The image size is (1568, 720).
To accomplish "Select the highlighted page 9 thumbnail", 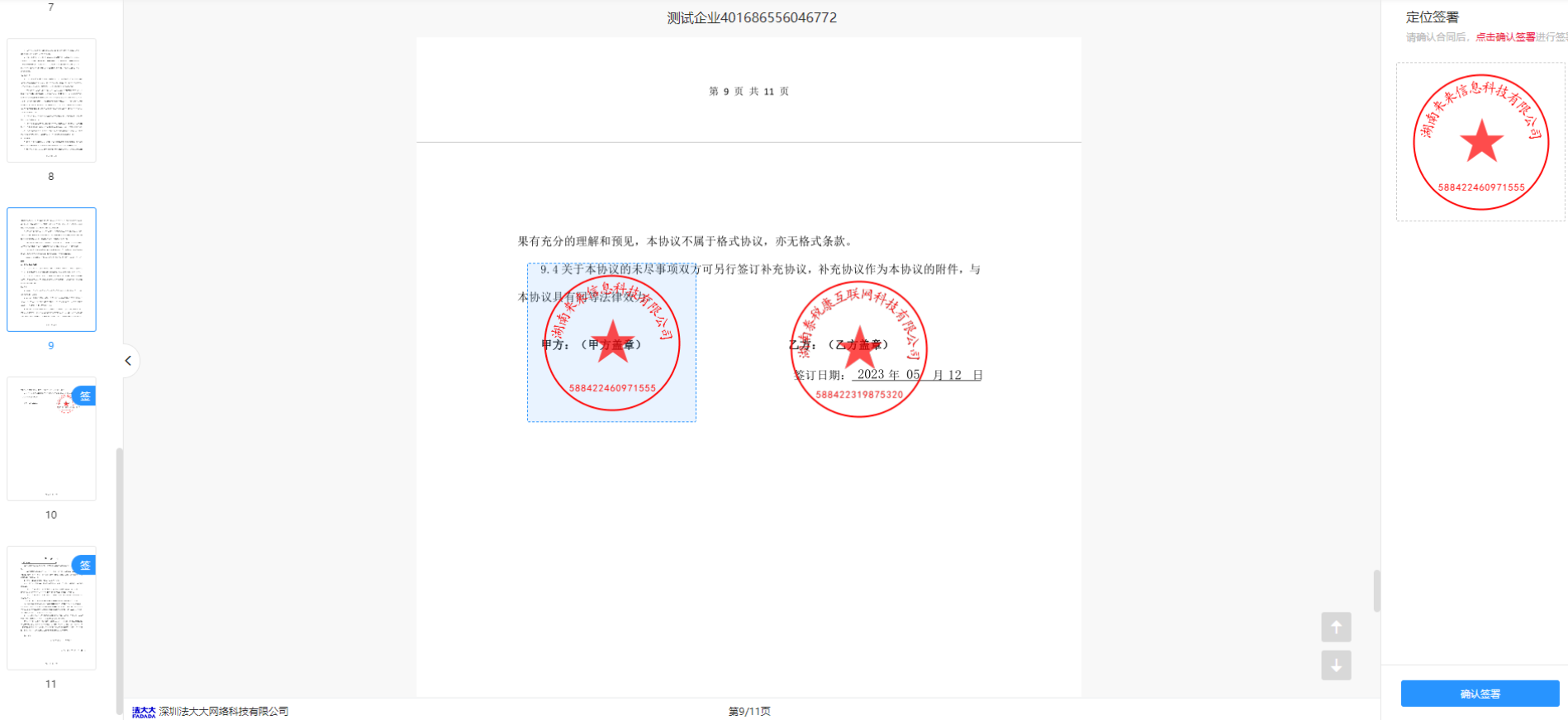I will [x=51, y=269].
